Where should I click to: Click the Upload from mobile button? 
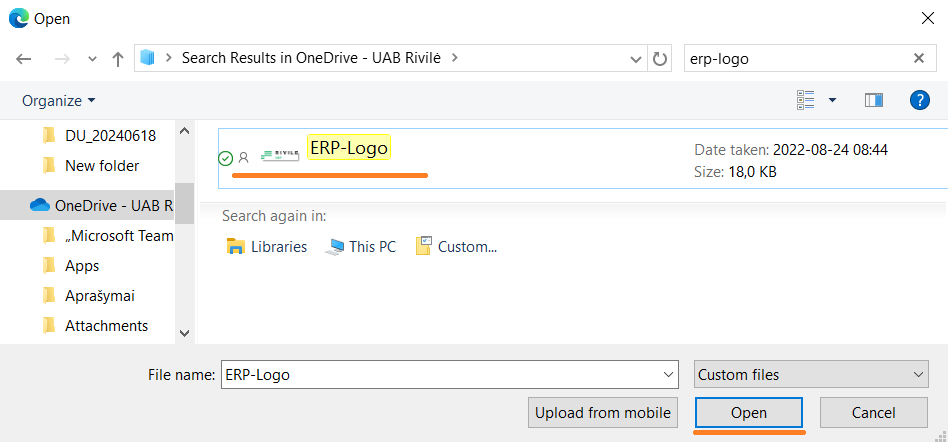[x=603, y=412]
